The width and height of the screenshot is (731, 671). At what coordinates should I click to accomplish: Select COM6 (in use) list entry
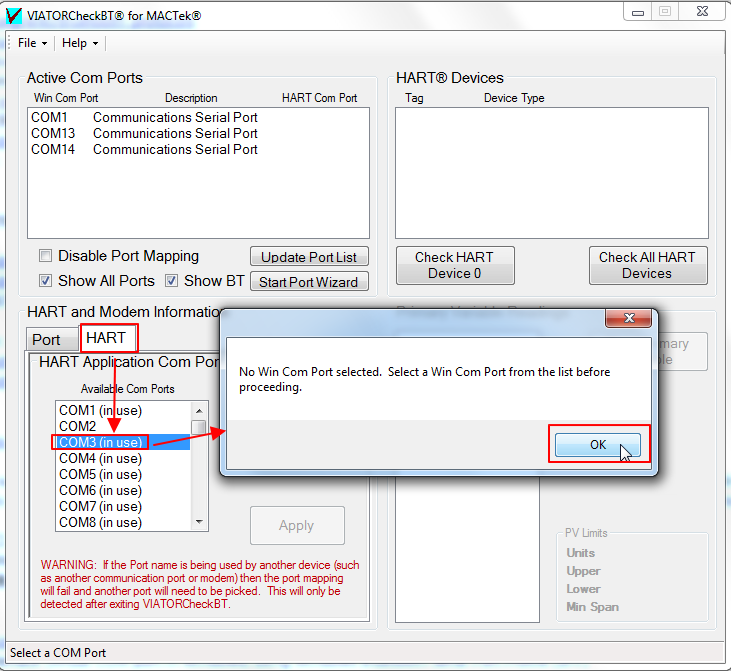123,491
